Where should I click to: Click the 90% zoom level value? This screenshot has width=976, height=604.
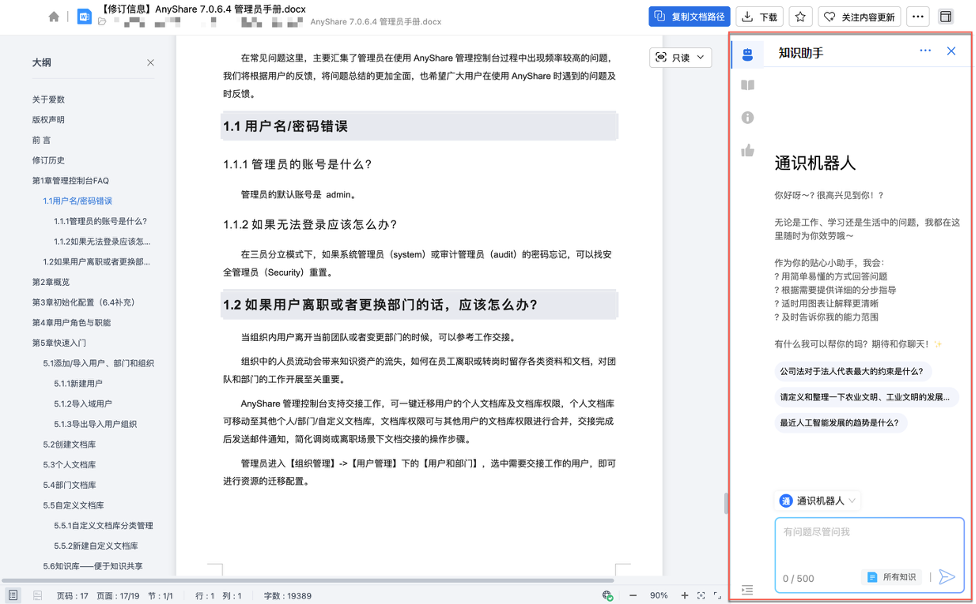tap(659, 595)
